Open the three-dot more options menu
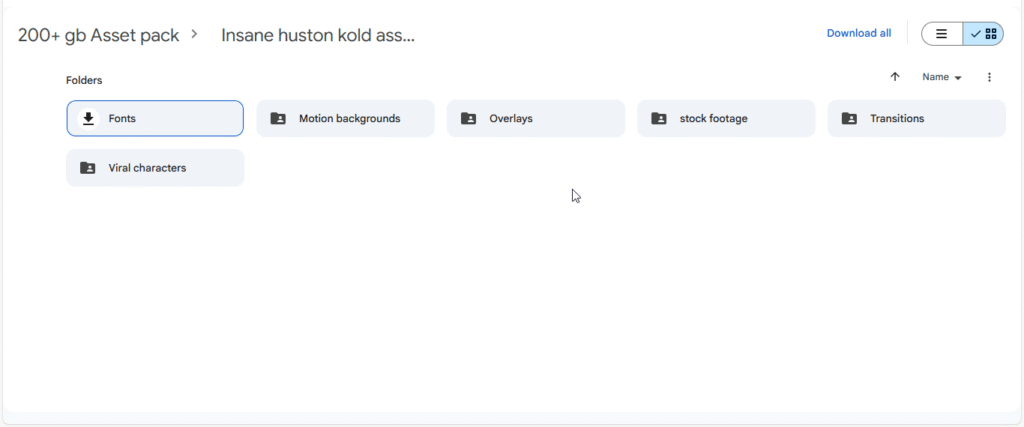The width and height of the screenshot is (1024, 427). point(989,77)
